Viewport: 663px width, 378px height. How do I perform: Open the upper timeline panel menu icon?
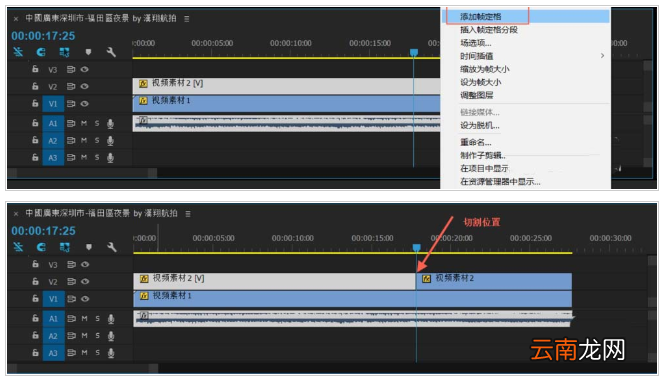click(x=186, y=19)
